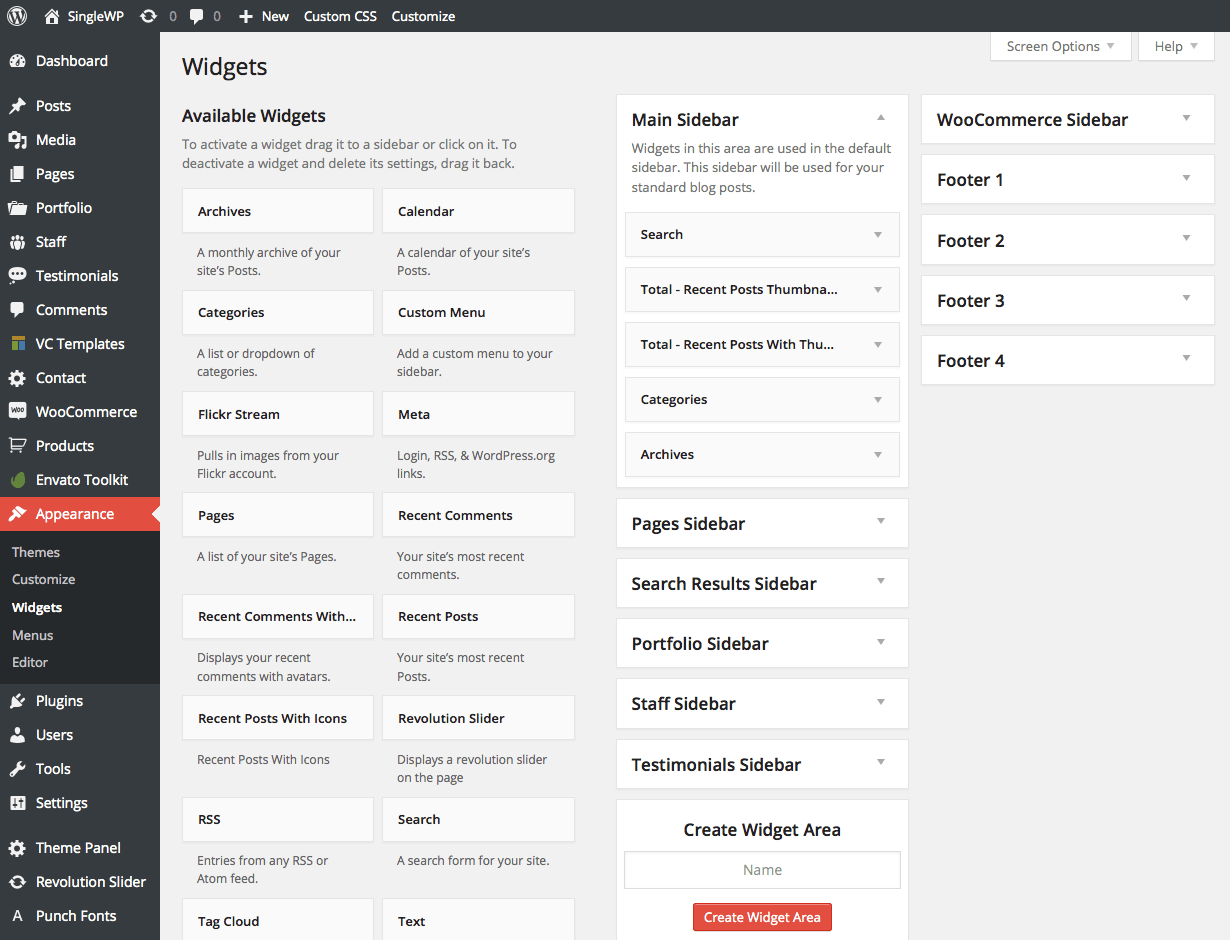Open the updates icon in admin bar
1230x940 pixels.
[148, 16]
